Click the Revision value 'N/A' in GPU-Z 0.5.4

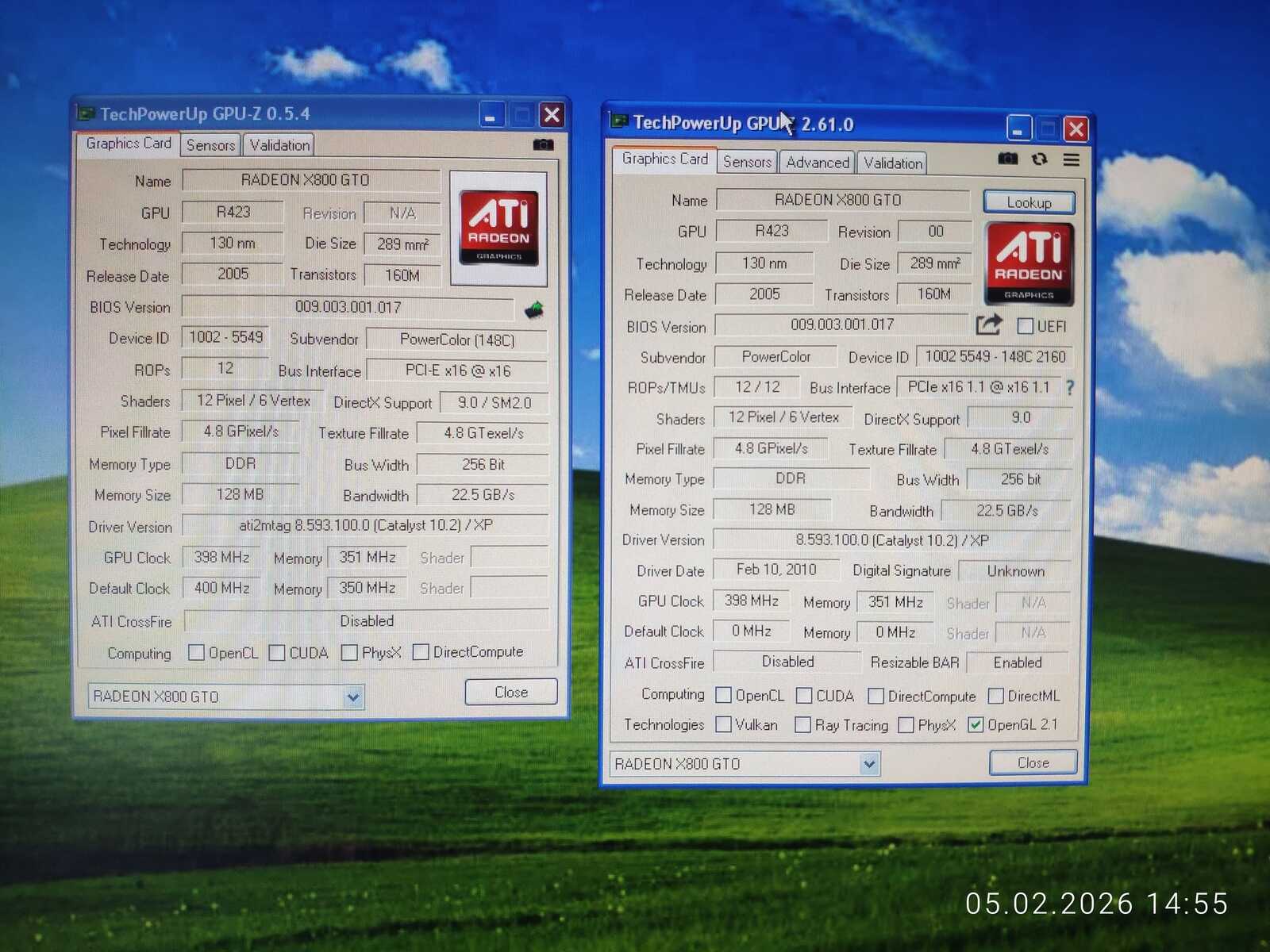(x=402, y=213)
